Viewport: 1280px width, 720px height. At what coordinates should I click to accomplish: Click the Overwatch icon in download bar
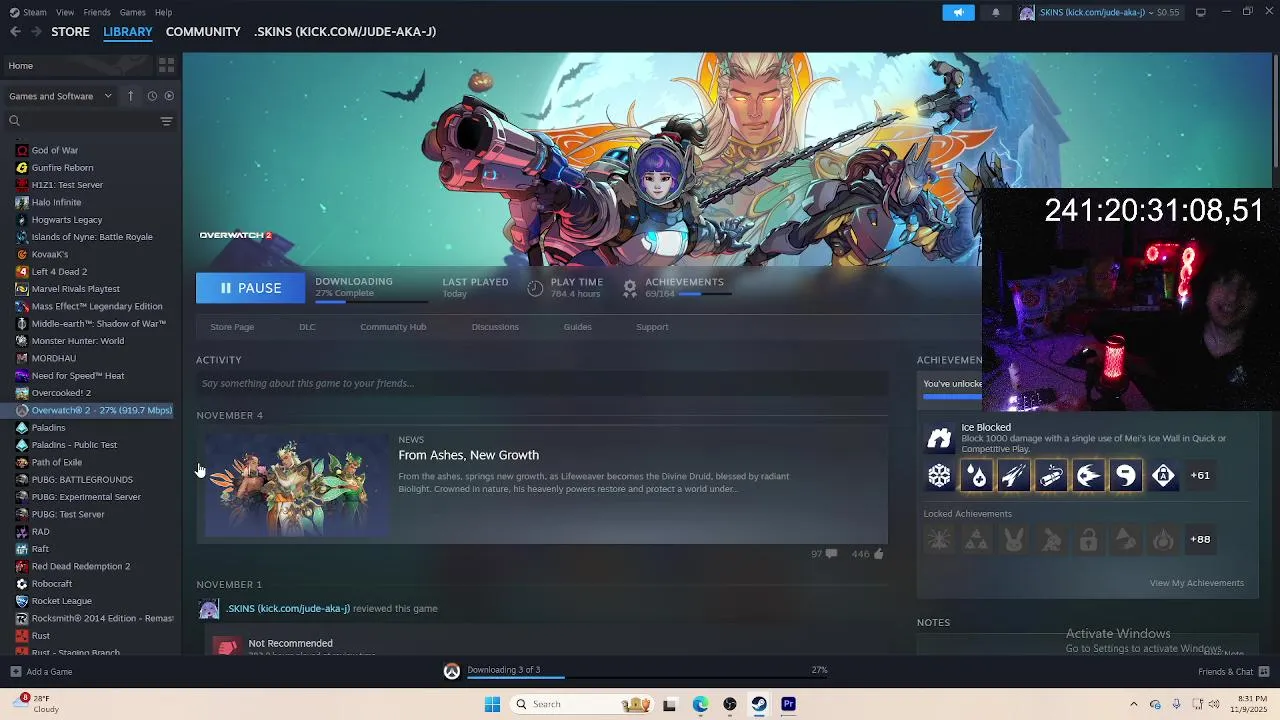pos(452,671)
